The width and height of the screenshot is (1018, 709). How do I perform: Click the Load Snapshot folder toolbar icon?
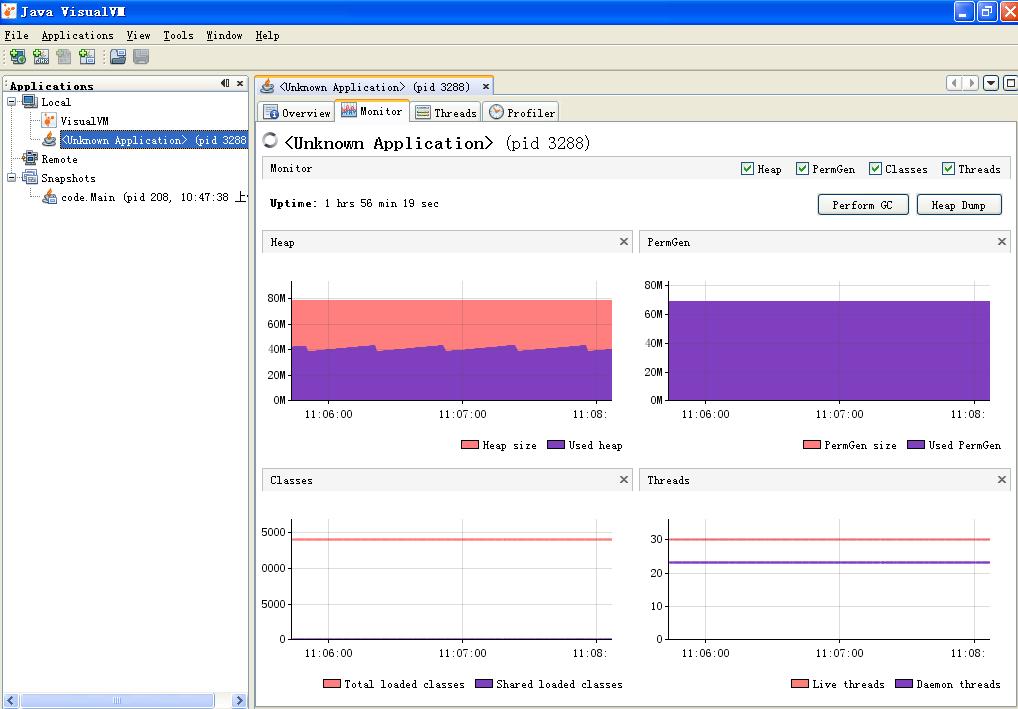click(118, 57)
